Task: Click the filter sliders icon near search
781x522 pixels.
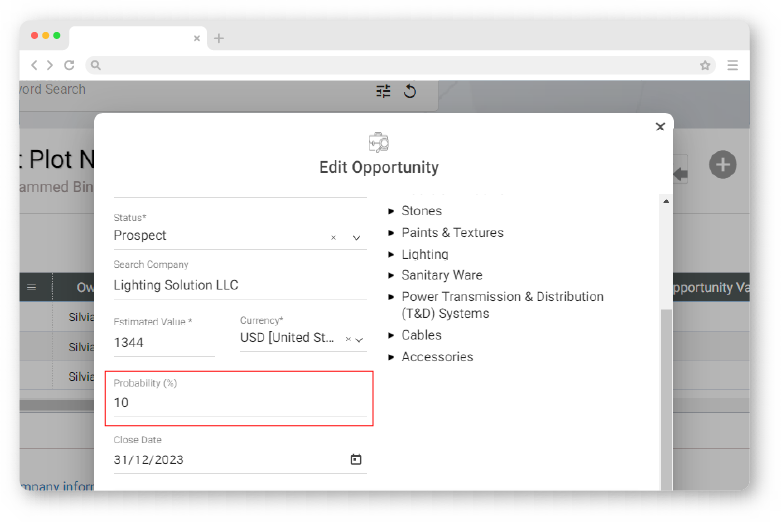Action: point(383,91)
